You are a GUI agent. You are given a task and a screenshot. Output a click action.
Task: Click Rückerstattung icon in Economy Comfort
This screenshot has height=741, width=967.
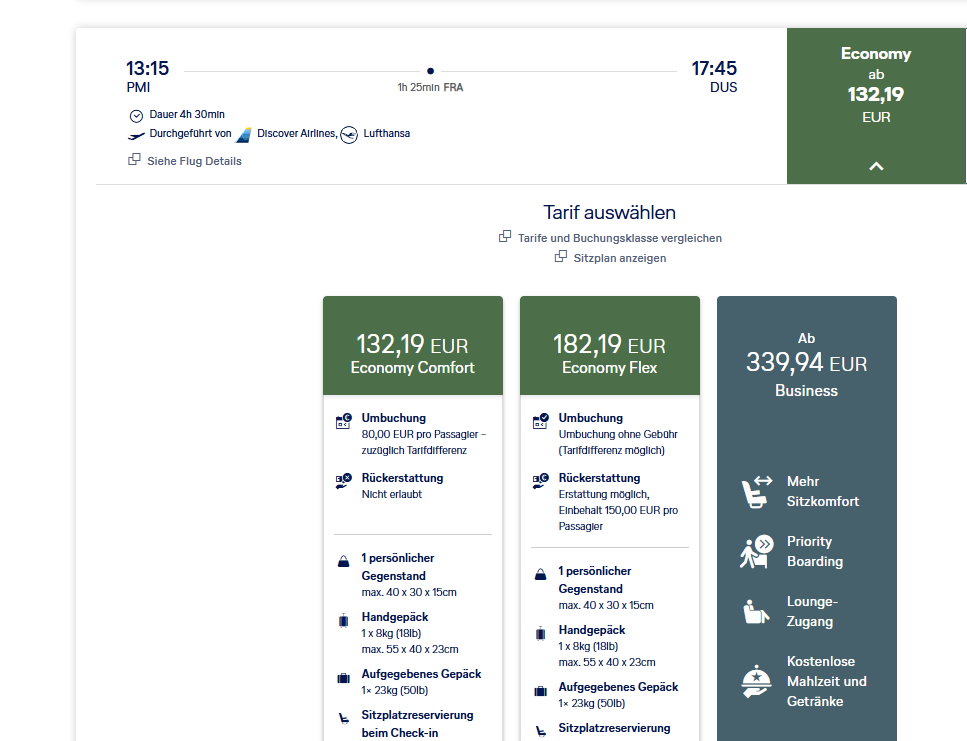click(x=344, y=481)
